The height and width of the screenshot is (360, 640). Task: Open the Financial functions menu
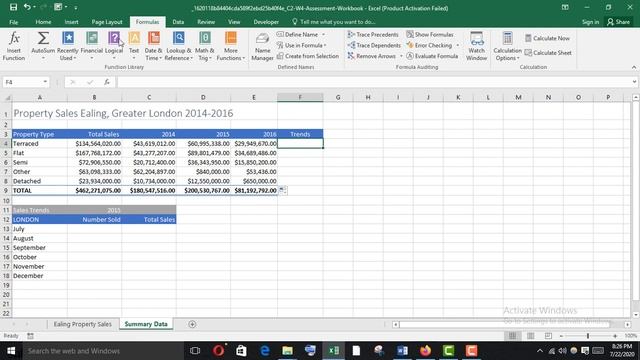click(x=91, y=46)
